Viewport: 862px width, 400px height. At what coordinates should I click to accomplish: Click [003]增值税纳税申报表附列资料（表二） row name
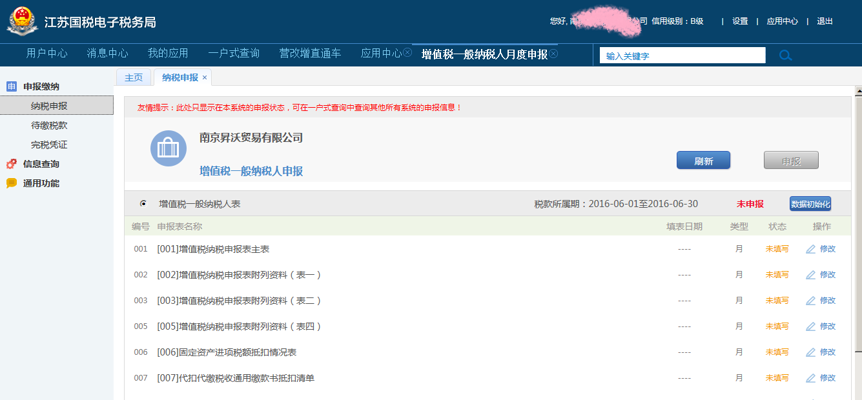pos(239,301)
